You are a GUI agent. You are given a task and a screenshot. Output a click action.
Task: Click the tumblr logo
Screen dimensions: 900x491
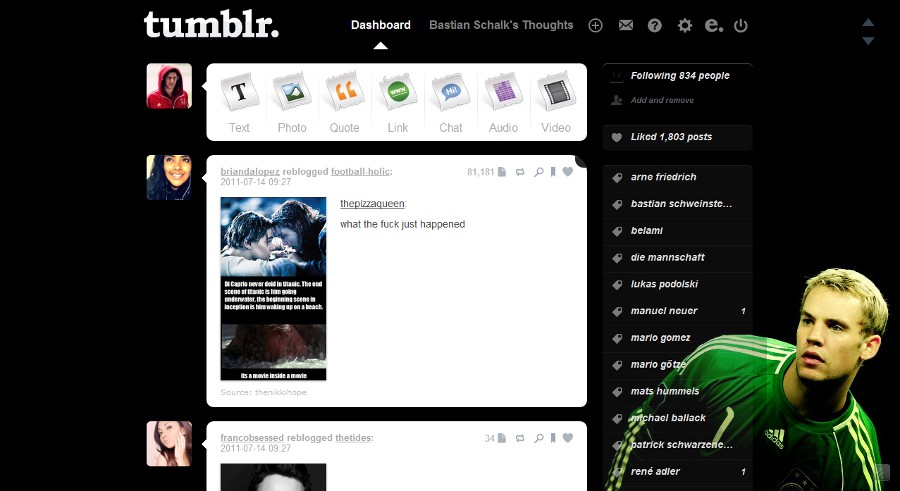tap(211, 25)
